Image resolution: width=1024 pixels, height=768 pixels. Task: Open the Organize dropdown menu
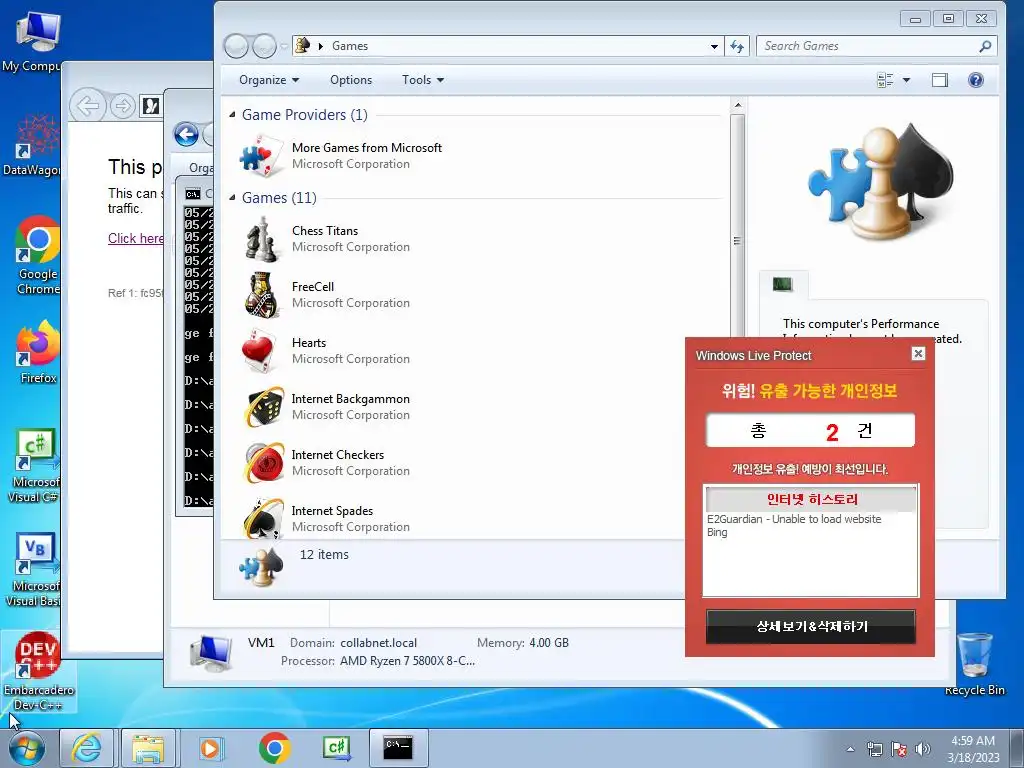click(x=268, y=80)
